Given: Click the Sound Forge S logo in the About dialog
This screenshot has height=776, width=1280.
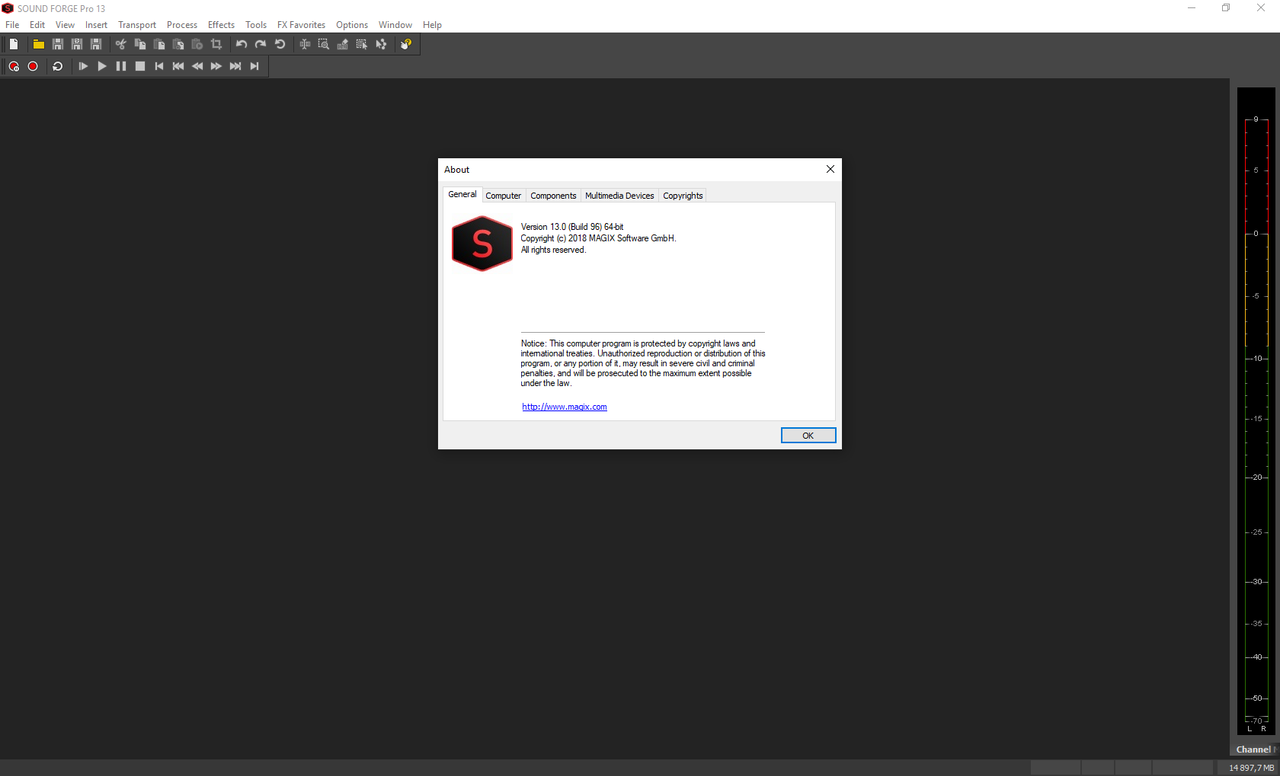Looking at the screenshot, I should coord(482,243).
